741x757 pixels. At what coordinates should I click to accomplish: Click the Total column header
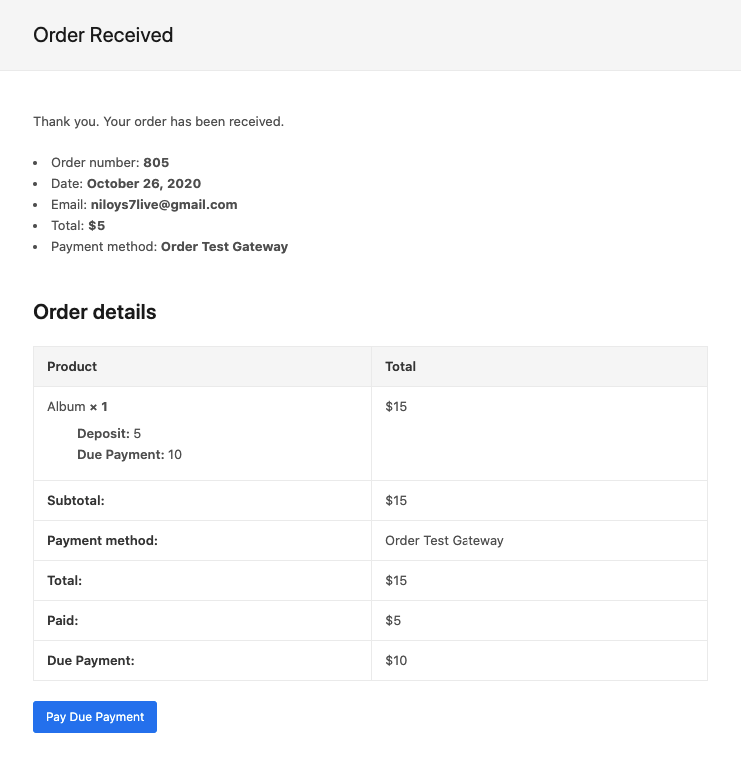[x=400, y=367]
